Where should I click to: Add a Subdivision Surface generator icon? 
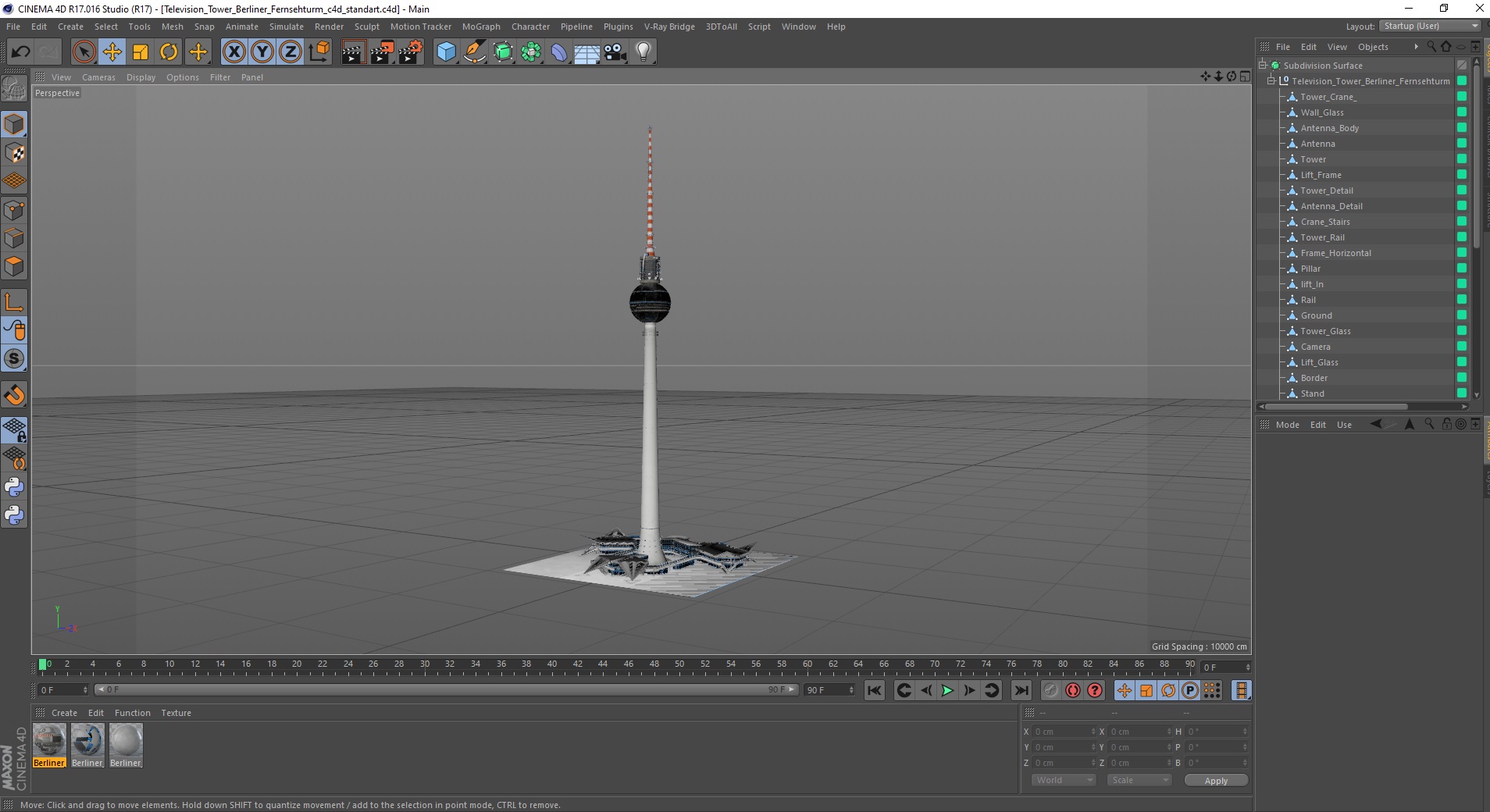pyautogui.click(x=504, y=52)
